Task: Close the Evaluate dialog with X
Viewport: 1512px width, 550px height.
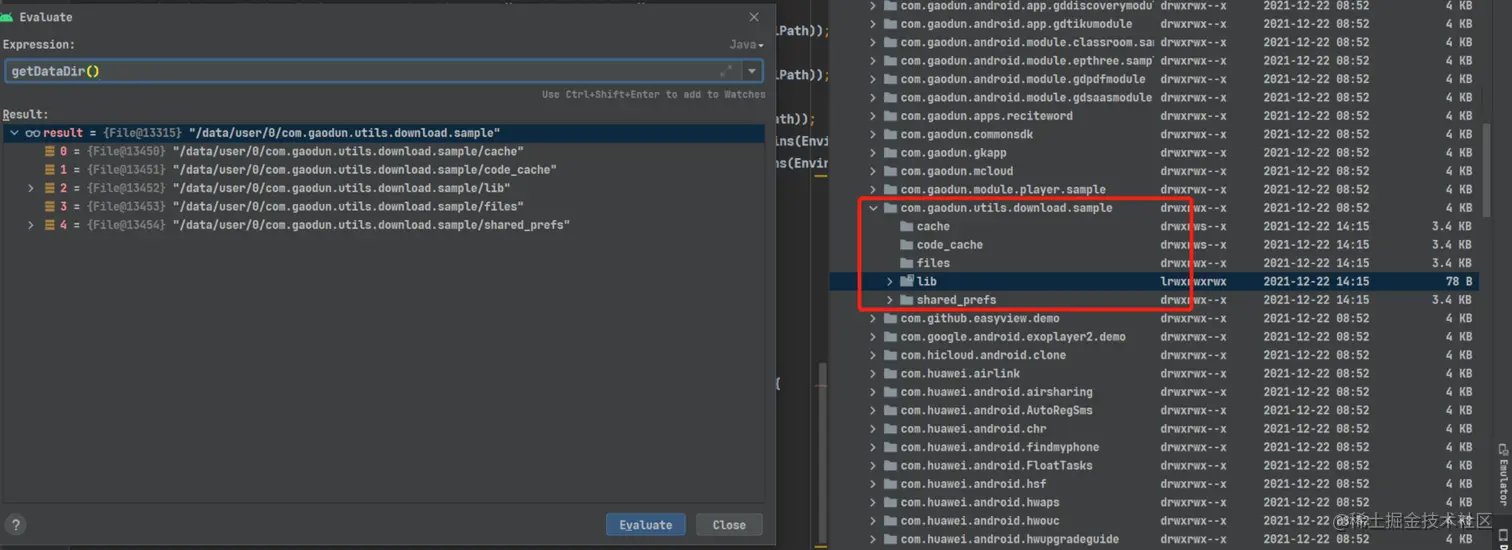Action: click(754, 17)
